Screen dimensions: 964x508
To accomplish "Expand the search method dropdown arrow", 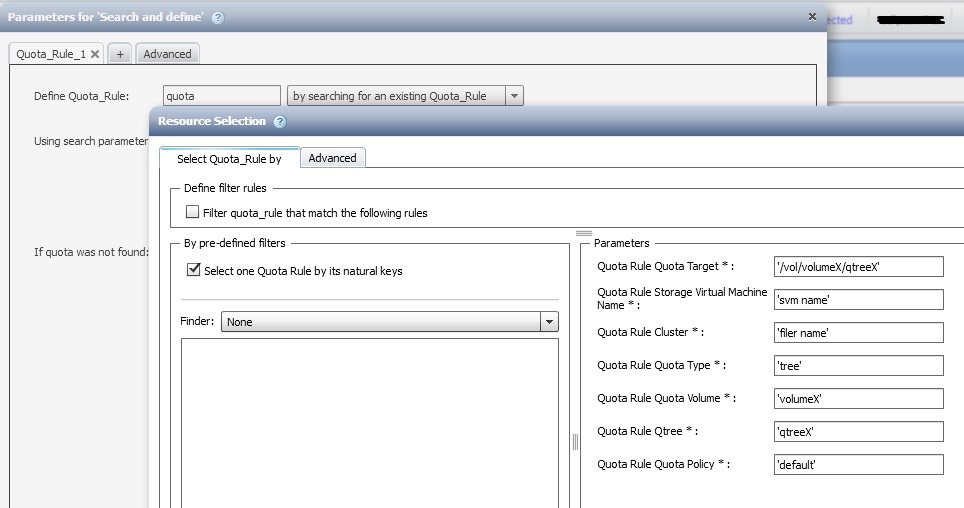I will [514, 96].
